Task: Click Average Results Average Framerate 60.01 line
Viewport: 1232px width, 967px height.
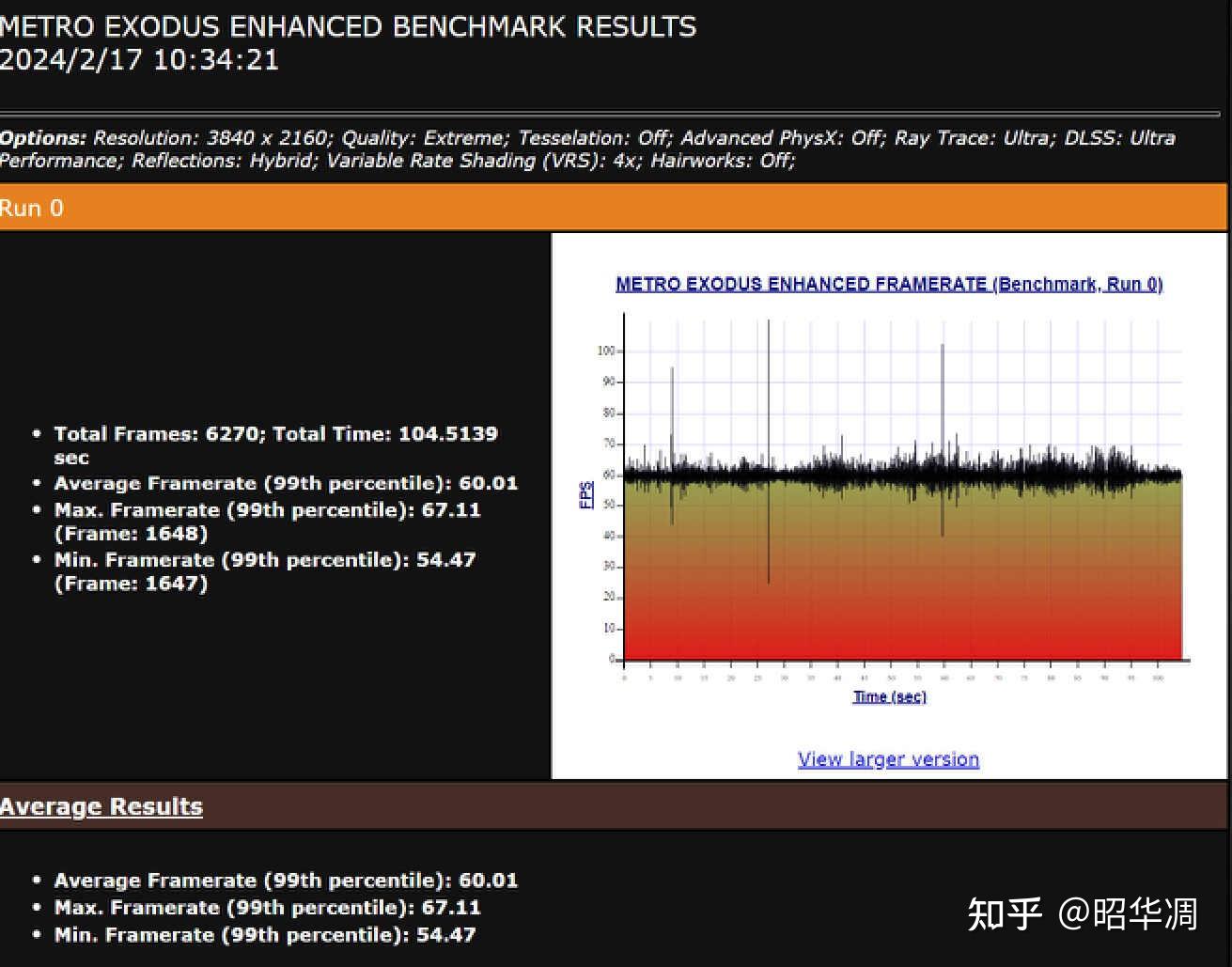Action: click(x=286, y=881)
